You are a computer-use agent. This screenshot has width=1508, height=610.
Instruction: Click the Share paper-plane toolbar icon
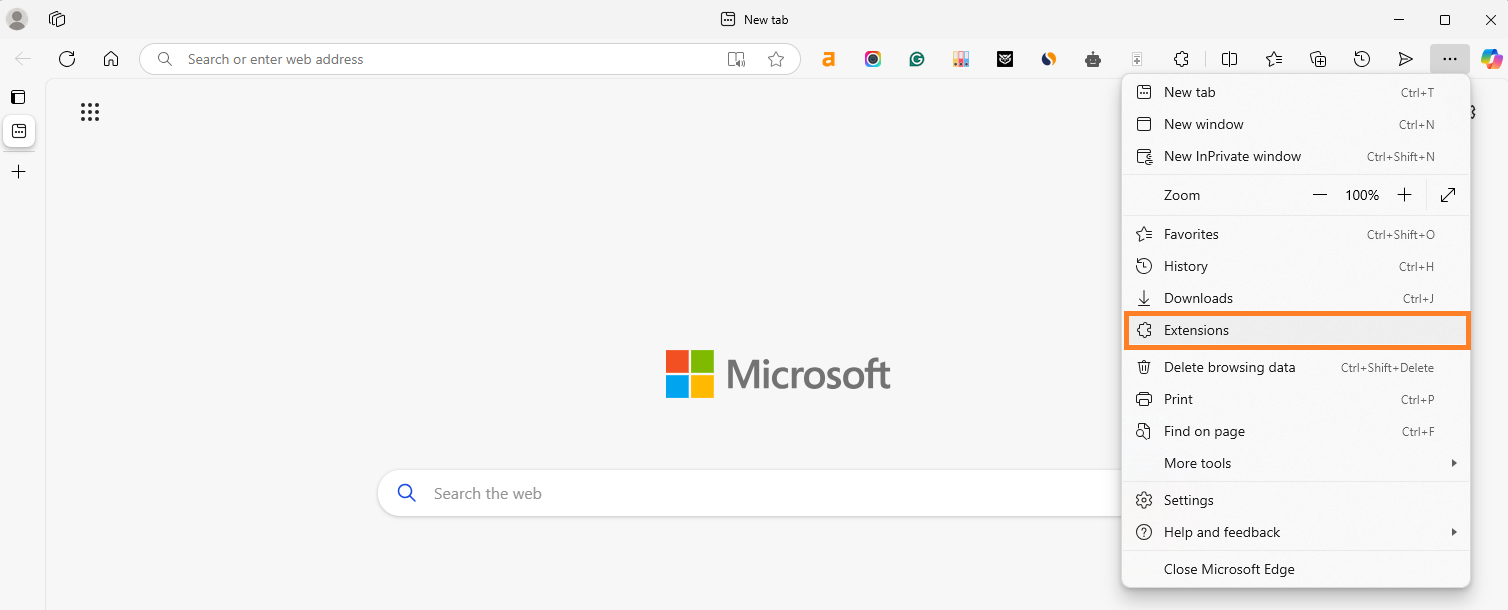[x=1406, y=59]
